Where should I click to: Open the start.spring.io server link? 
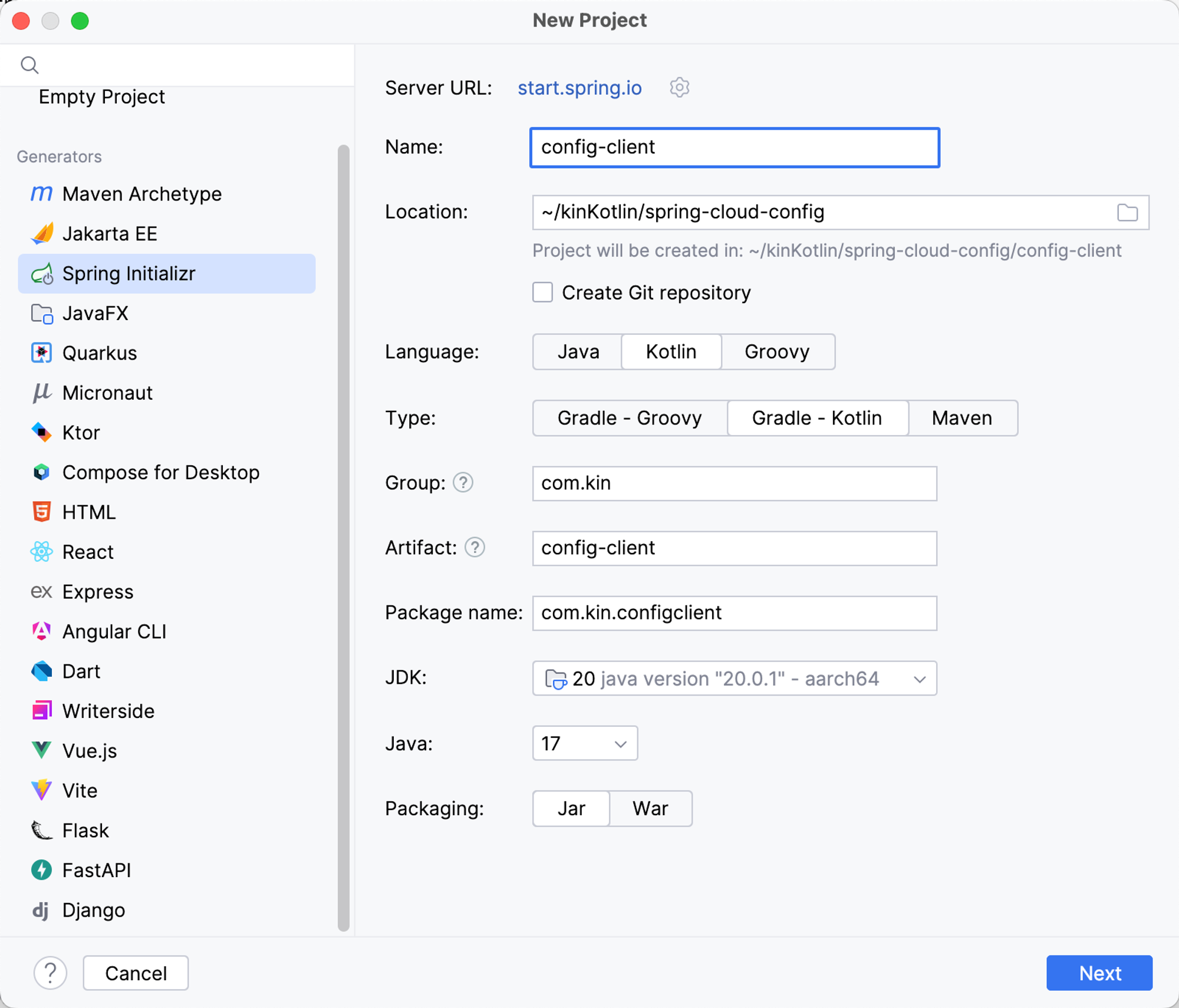[579, 88]
